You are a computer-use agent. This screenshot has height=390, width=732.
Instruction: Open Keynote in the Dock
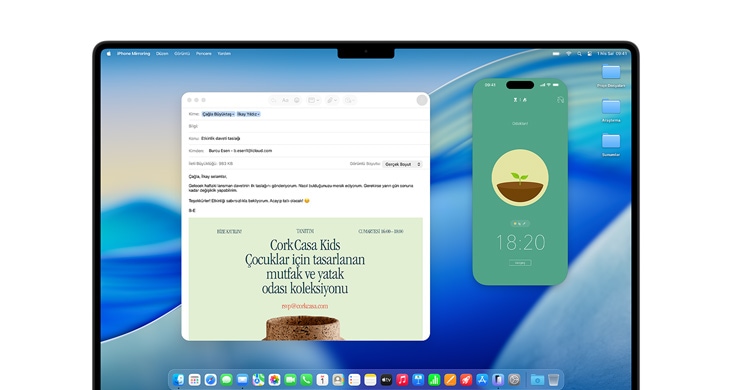pos(418,380)
